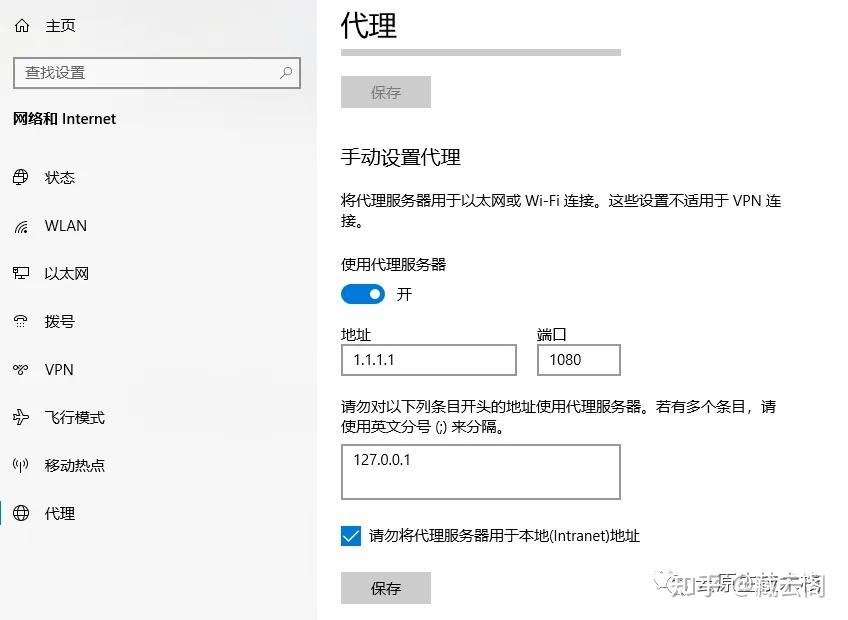
Task: Click the 地址 address field showing 1.1.1.1
Action: (428, 359)
